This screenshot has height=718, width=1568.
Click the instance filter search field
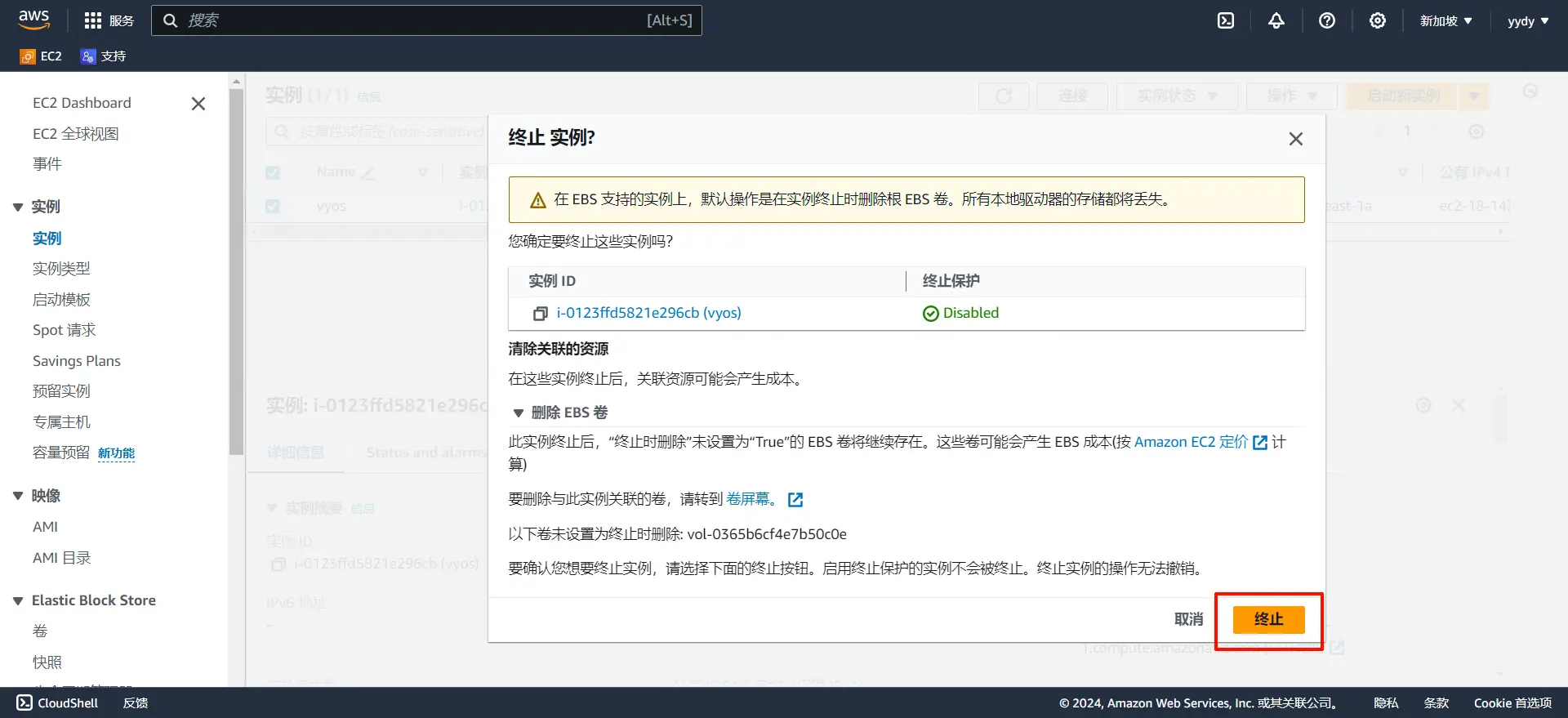pyautogui.click(x=377, y=132)
